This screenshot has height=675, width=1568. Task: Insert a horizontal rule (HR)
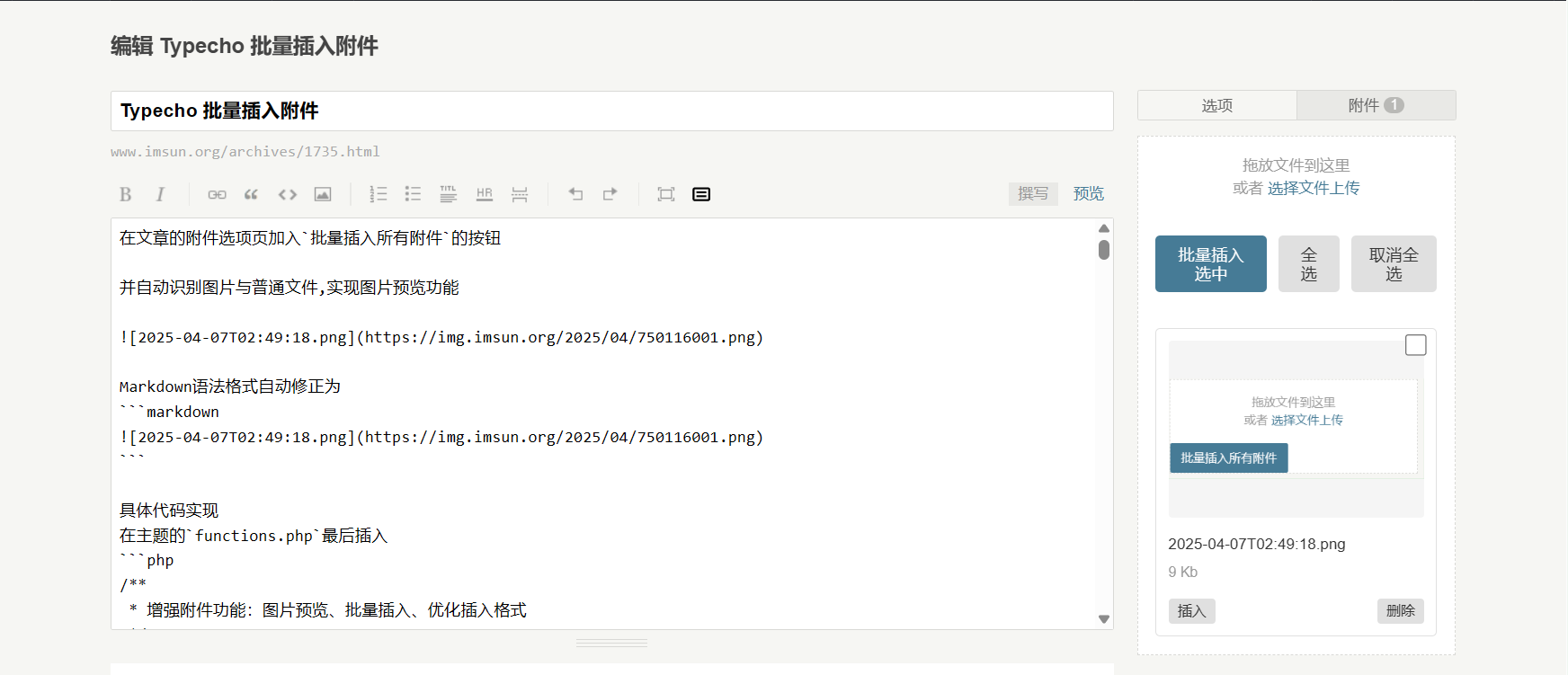click(x=485, y=194)
